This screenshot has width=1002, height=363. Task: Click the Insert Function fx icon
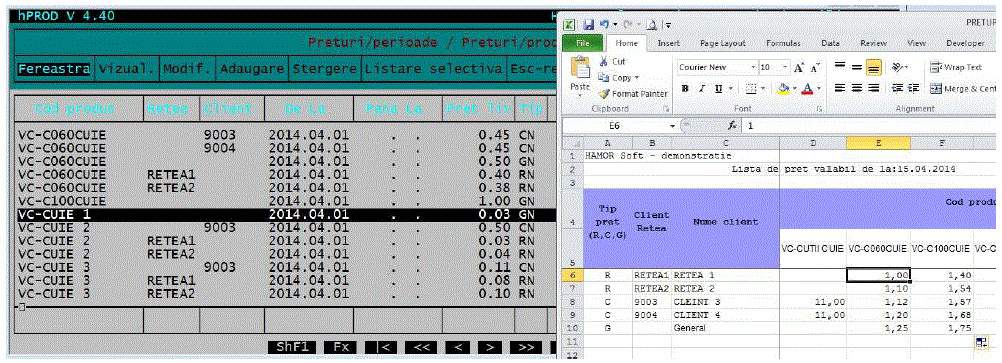tap(732, 126)
